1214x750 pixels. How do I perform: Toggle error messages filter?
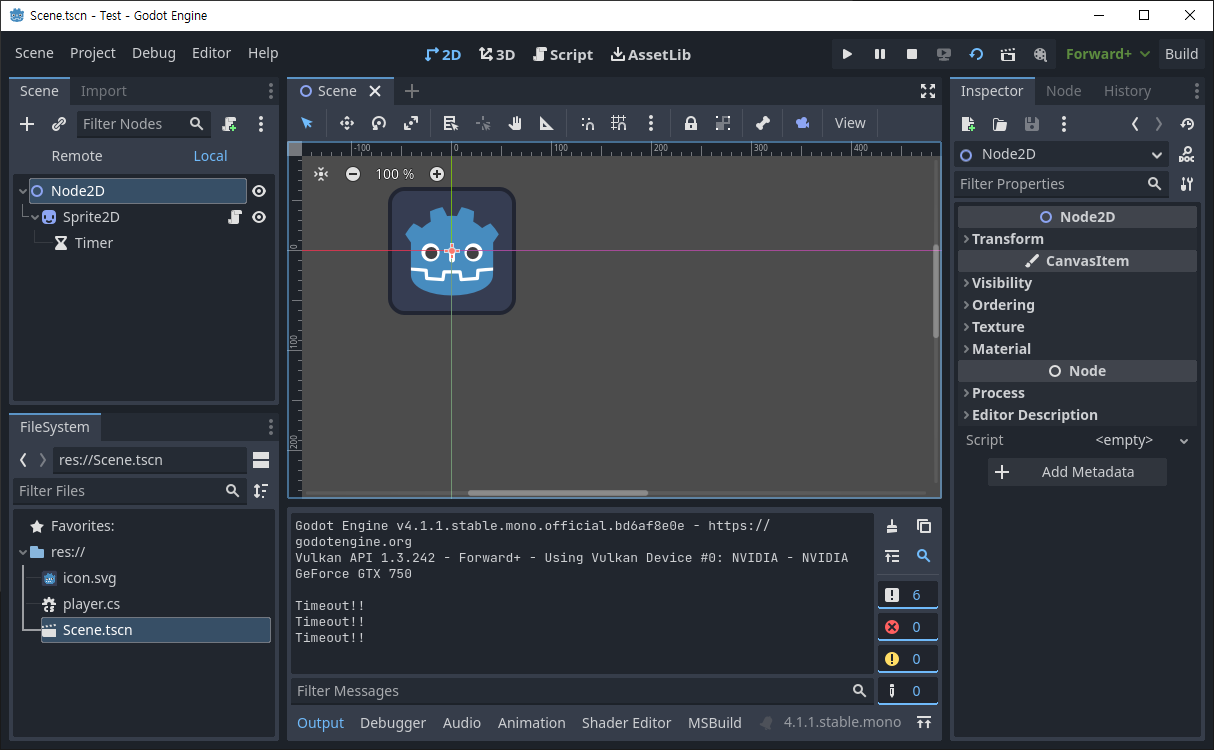(x=908, y=627)
